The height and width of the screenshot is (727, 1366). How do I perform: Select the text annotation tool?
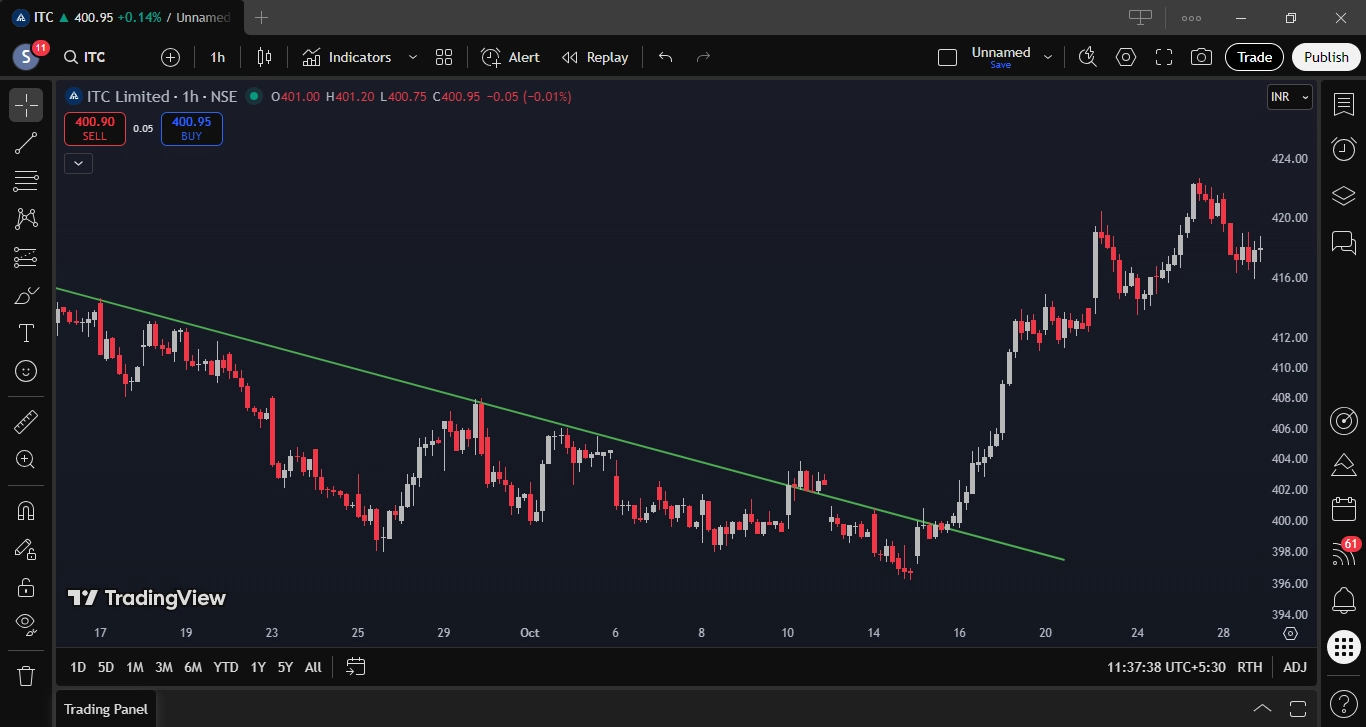point(26,333)
